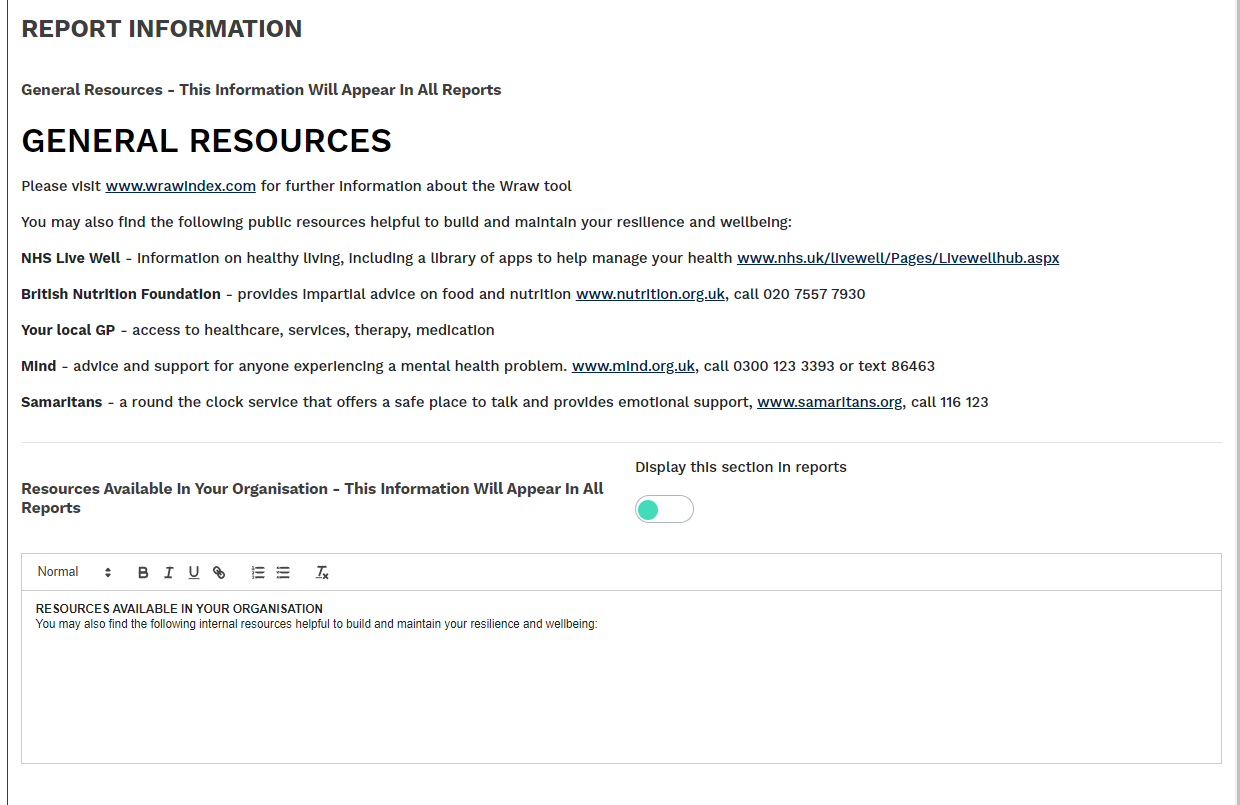Viewport: 1240px width, 805px height.
Task: Click the Display this section in reports label
Action: tap(741, 467)
